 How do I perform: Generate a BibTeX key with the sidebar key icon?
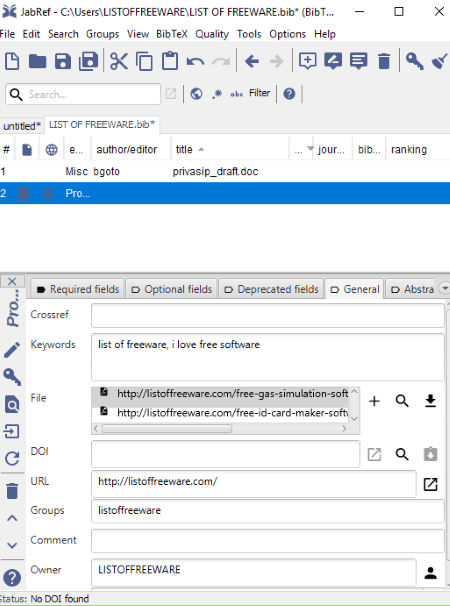12,377
